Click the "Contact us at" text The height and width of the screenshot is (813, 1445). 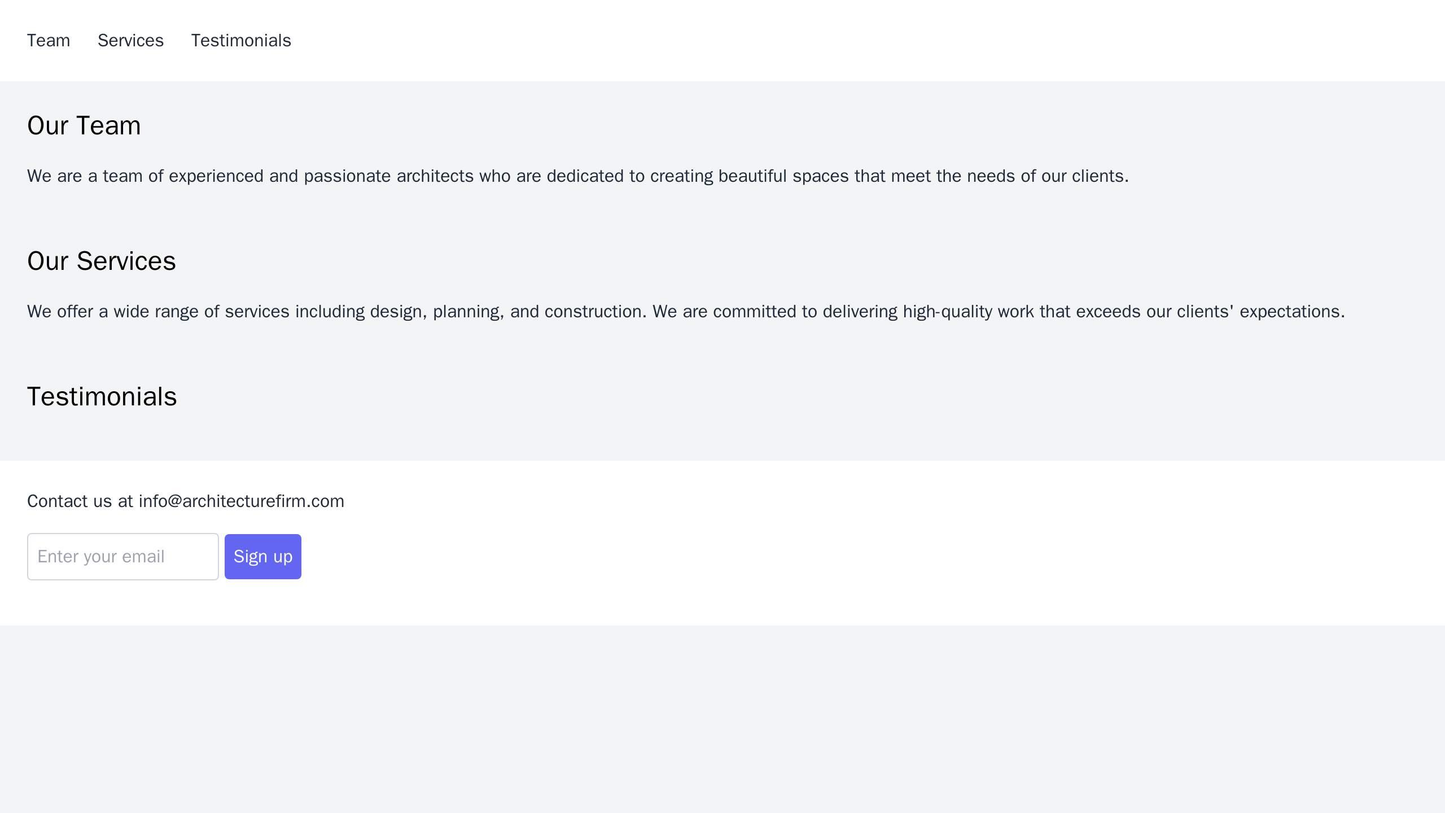[80, 501]
